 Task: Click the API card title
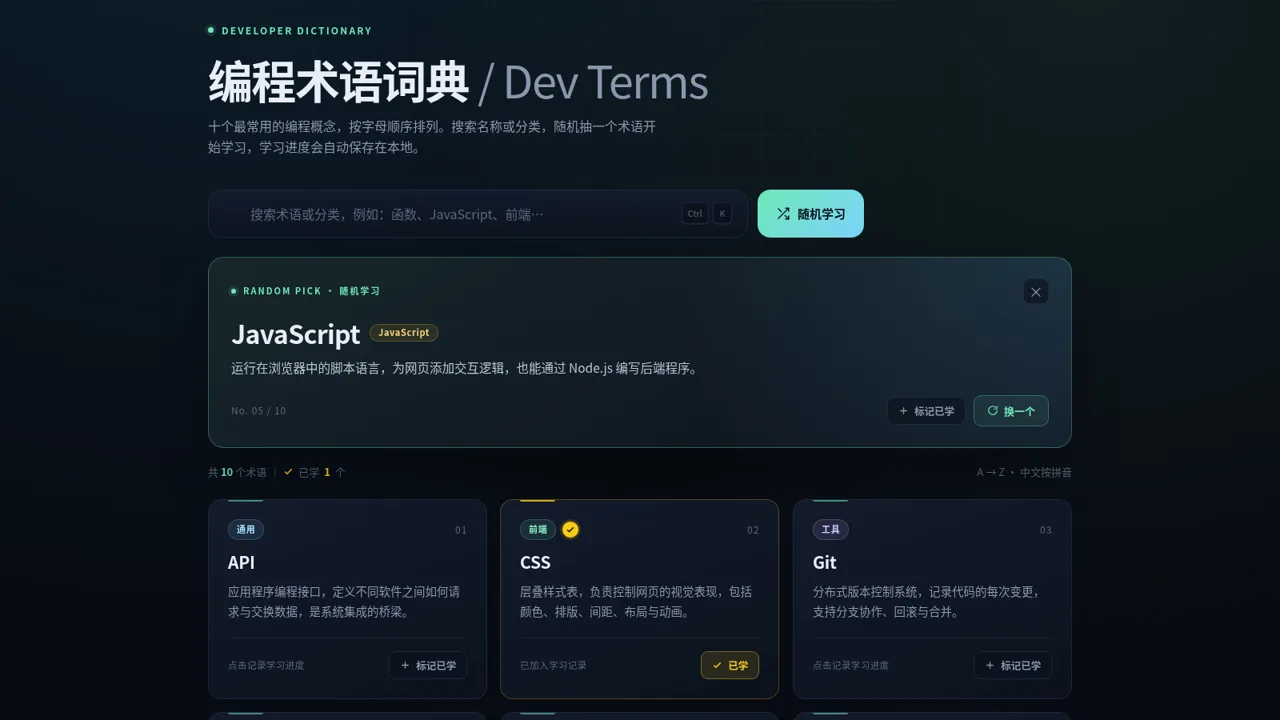click(x=241, y=562)
